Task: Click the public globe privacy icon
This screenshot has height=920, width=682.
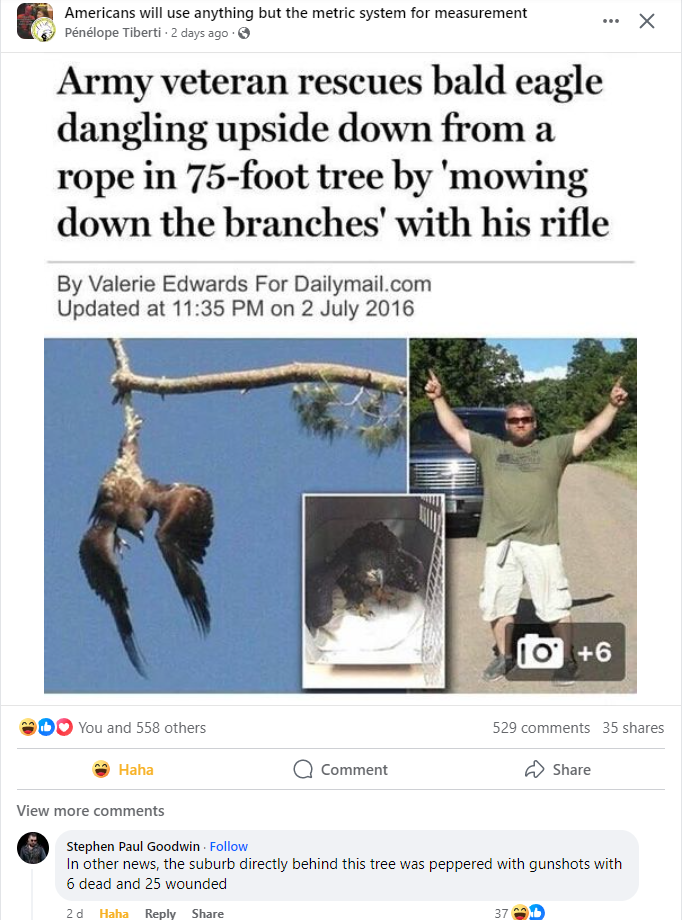Action: coord(244,33)
